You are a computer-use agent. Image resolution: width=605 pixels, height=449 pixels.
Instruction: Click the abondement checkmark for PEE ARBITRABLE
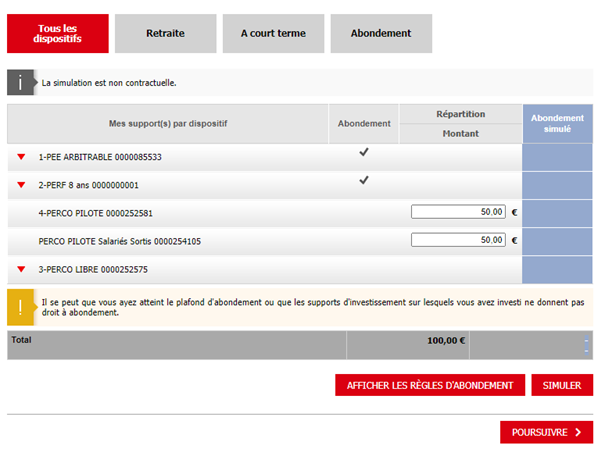(x=364, y=153)
